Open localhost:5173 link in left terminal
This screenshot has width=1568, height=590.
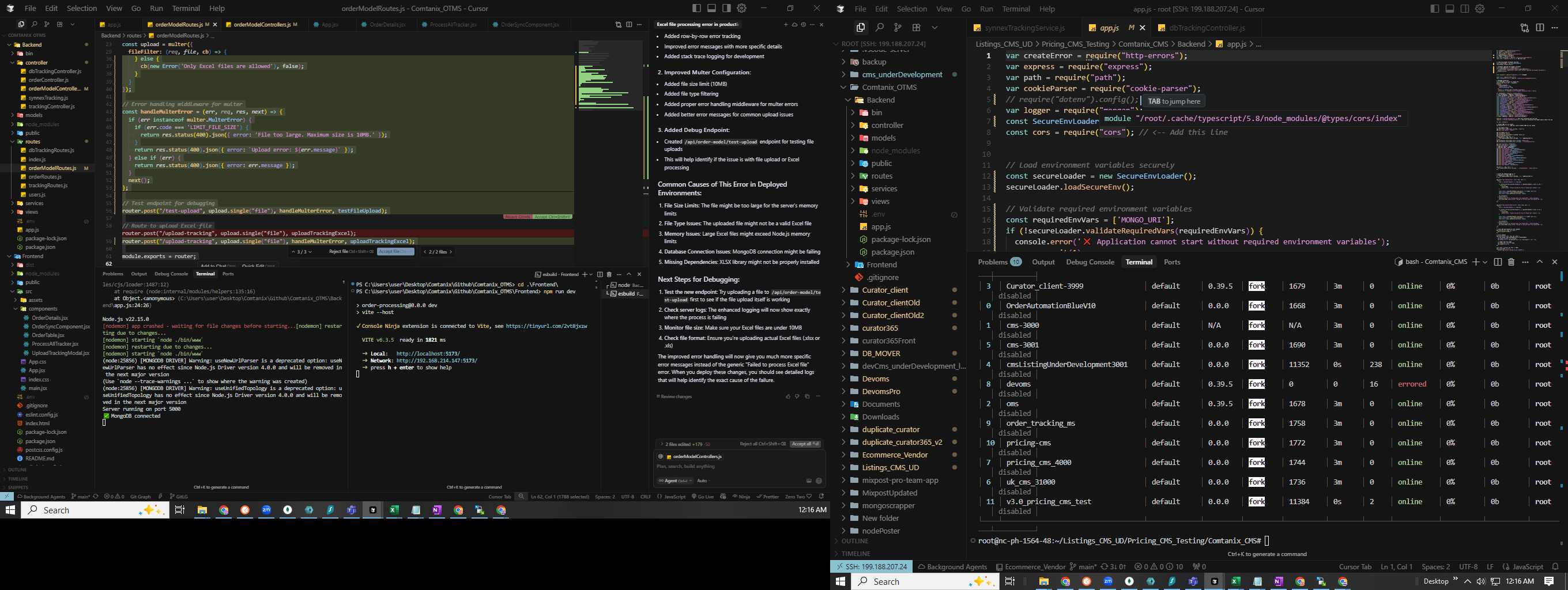pyautogui.click(x=428, y=353)
